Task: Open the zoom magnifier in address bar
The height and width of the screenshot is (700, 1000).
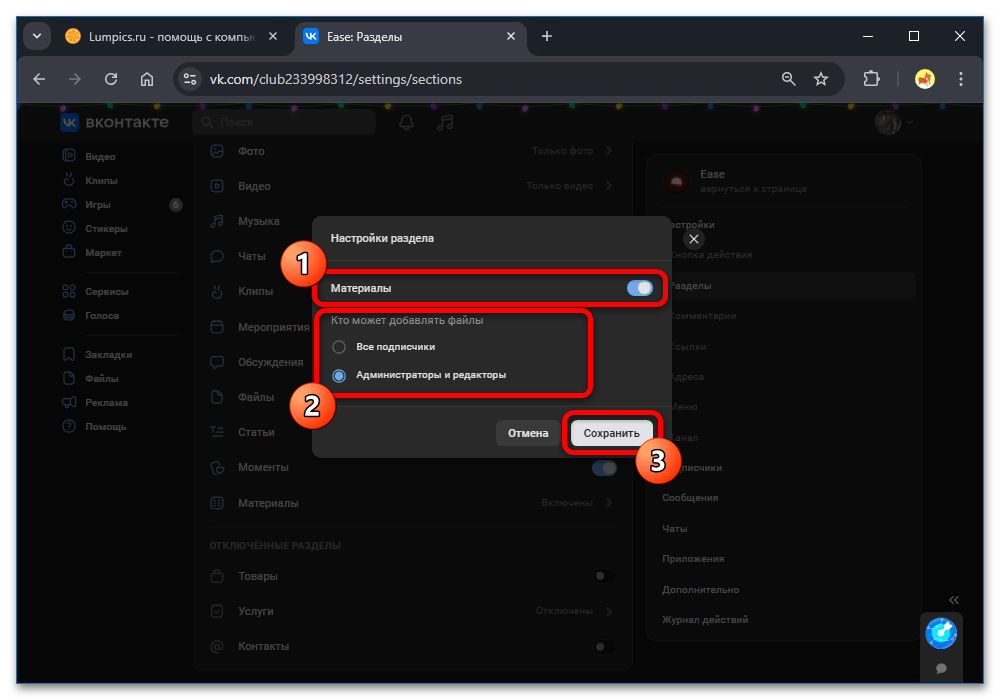Action: (788, 79)
